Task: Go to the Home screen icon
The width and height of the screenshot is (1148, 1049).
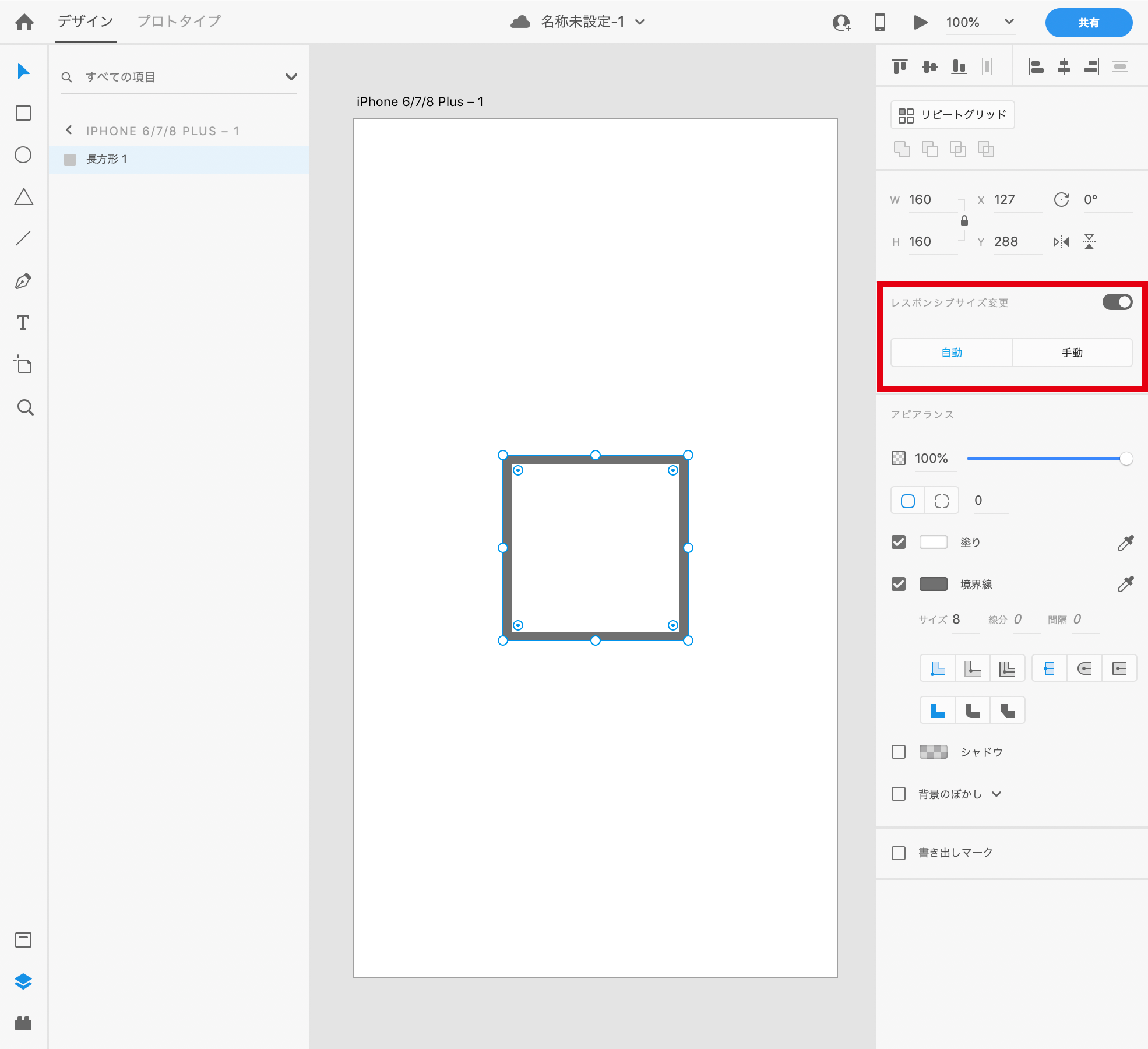Action: click(x=24, y=22)
